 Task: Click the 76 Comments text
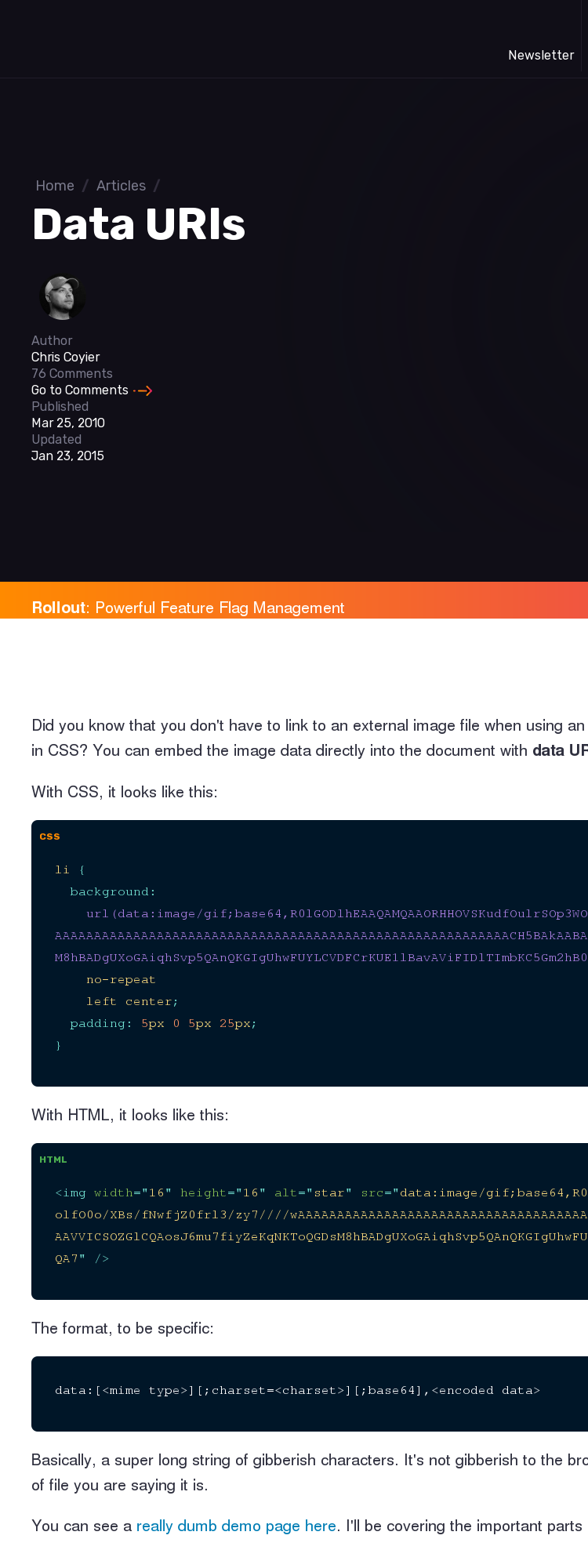tap(72, 373)
